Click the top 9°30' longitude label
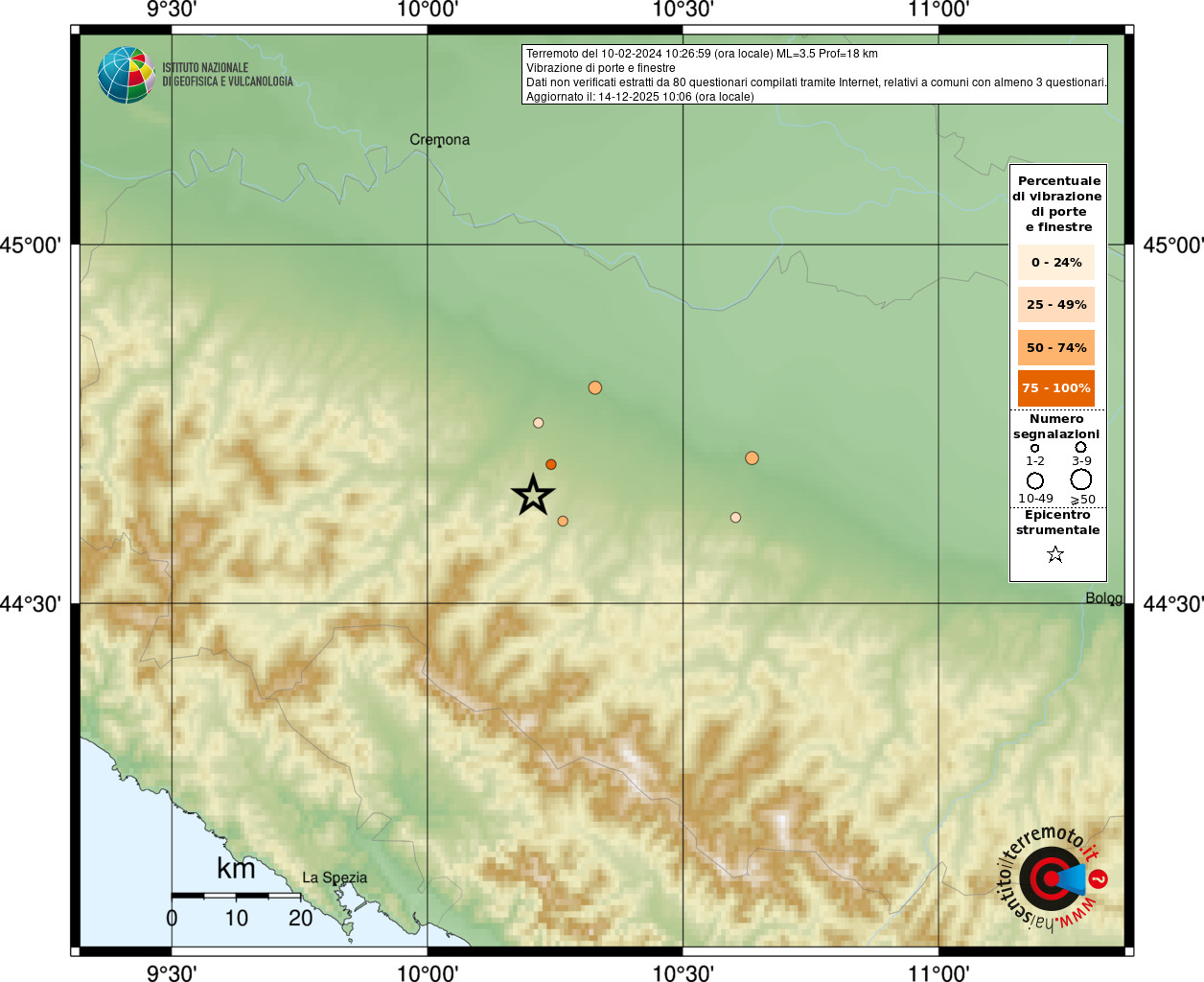The height and width of the screenshot is (982, 1204). coord(172,10)
